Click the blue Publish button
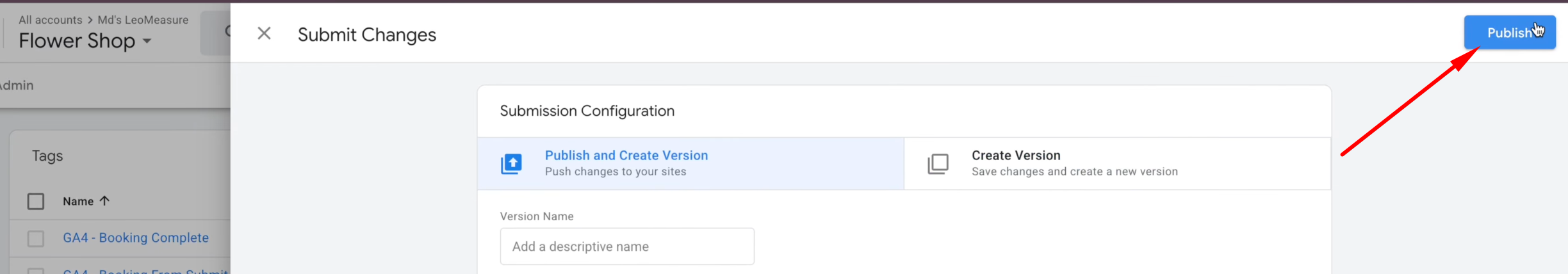 click(x=1508, y=33)
